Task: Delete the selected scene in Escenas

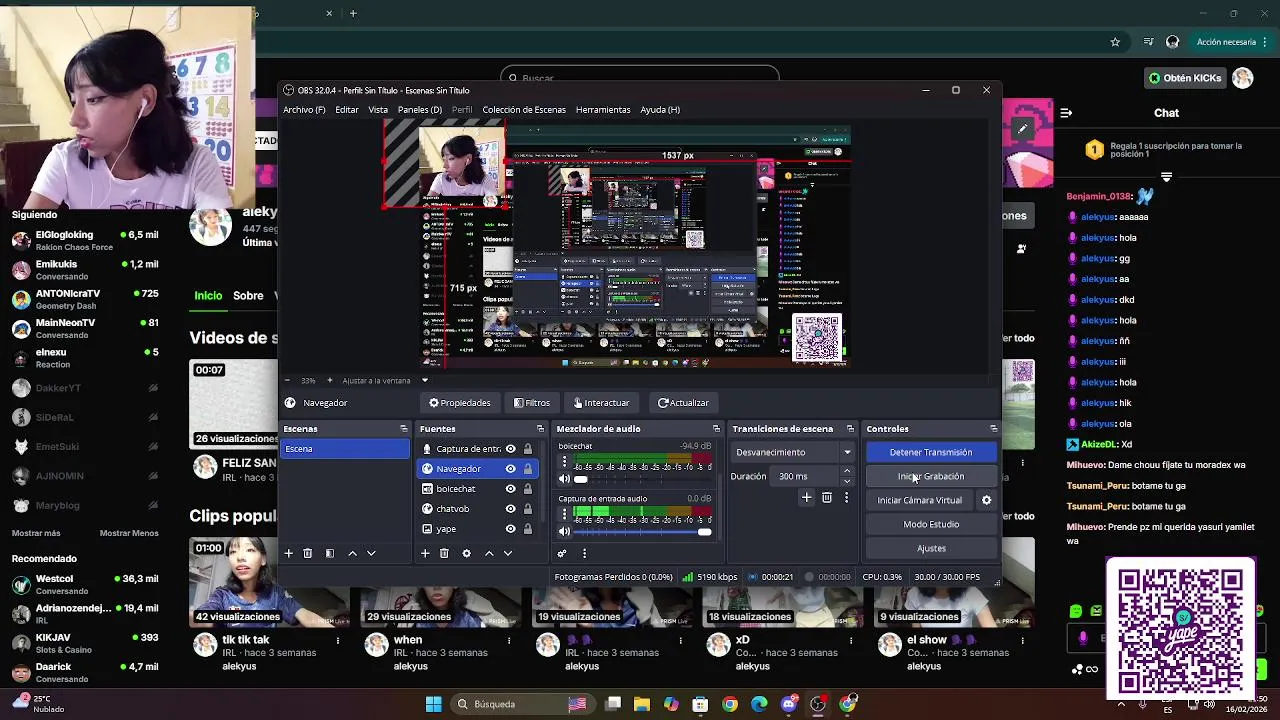Action: pos(307,553)
